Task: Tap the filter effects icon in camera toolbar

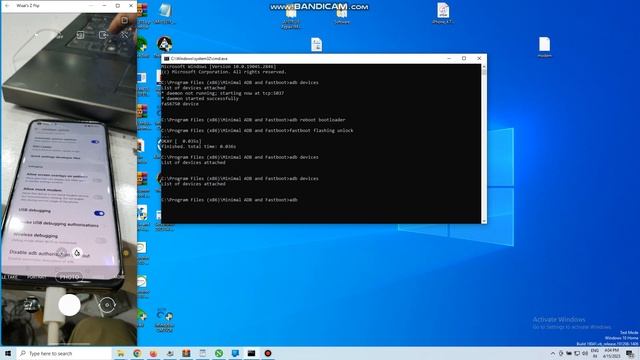Action: point(124,35)
